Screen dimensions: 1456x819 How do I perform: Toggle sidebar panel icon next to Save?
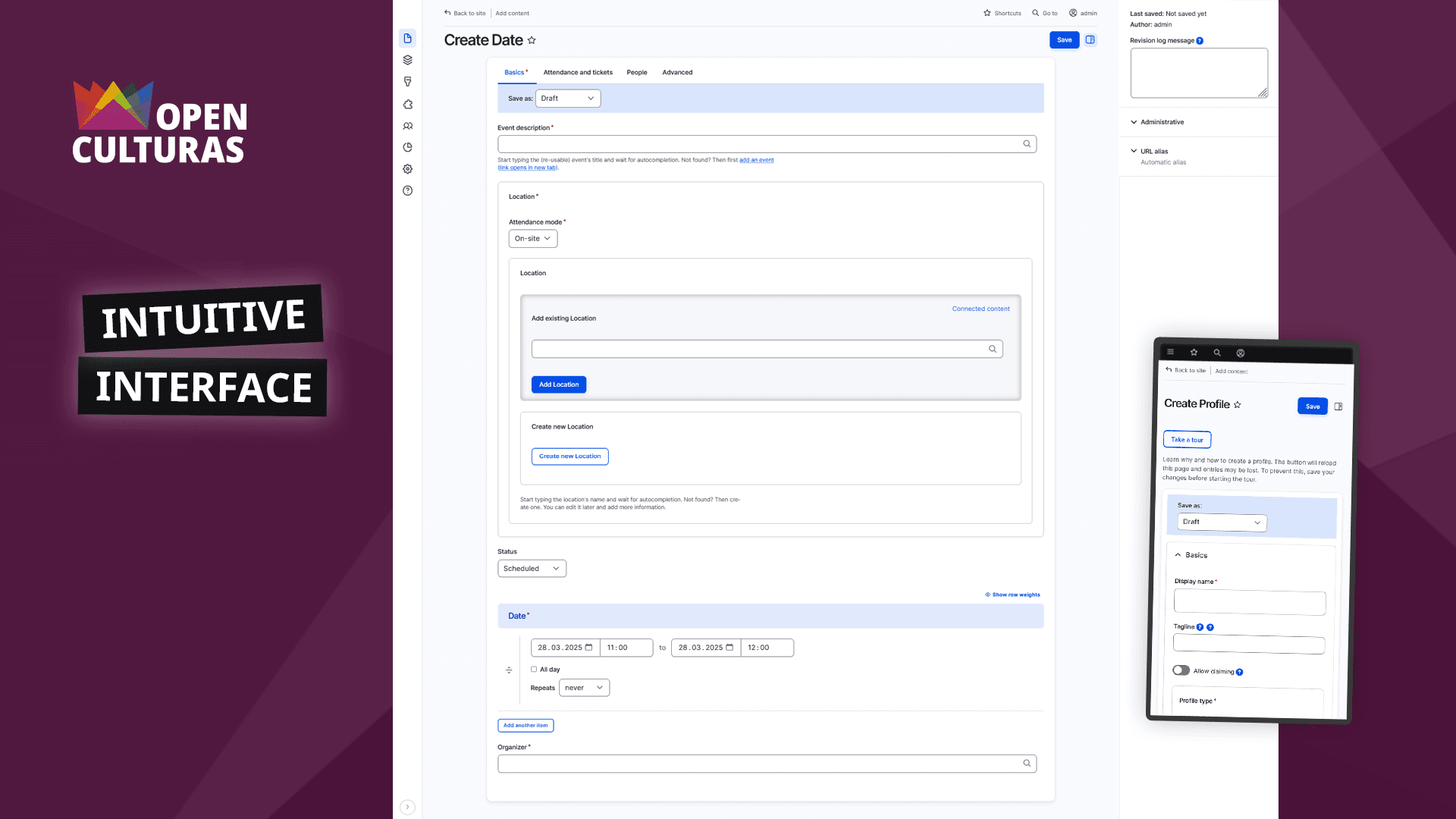click(x=1090, y=39)
